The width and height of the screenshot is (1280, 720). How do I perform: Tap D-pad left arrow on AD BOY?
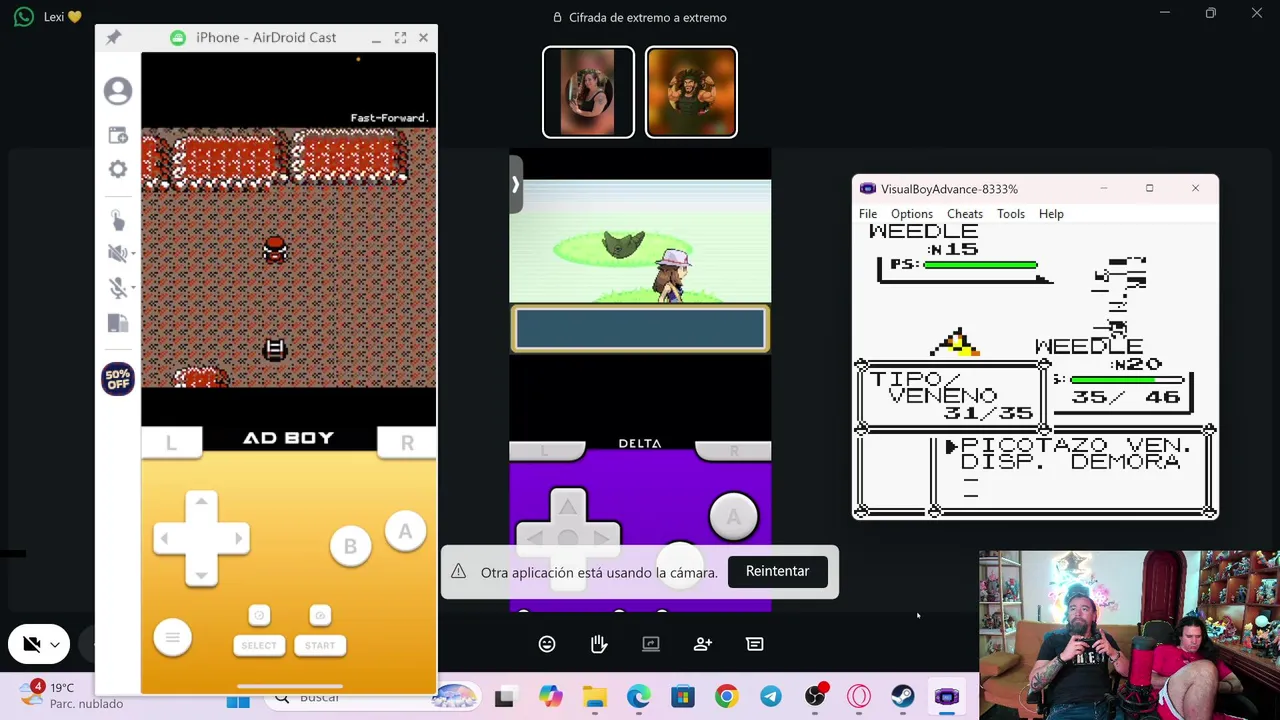(x=166, y=538)
